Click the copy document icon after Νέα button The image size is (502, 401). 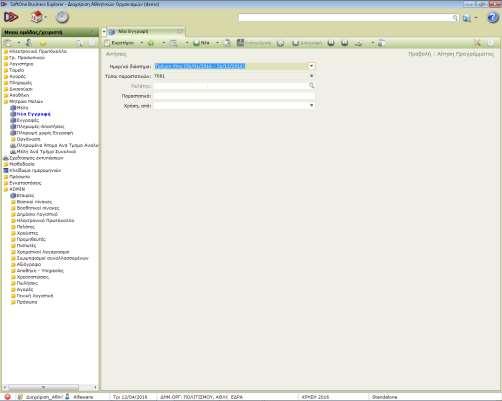(x=228, y=43)
